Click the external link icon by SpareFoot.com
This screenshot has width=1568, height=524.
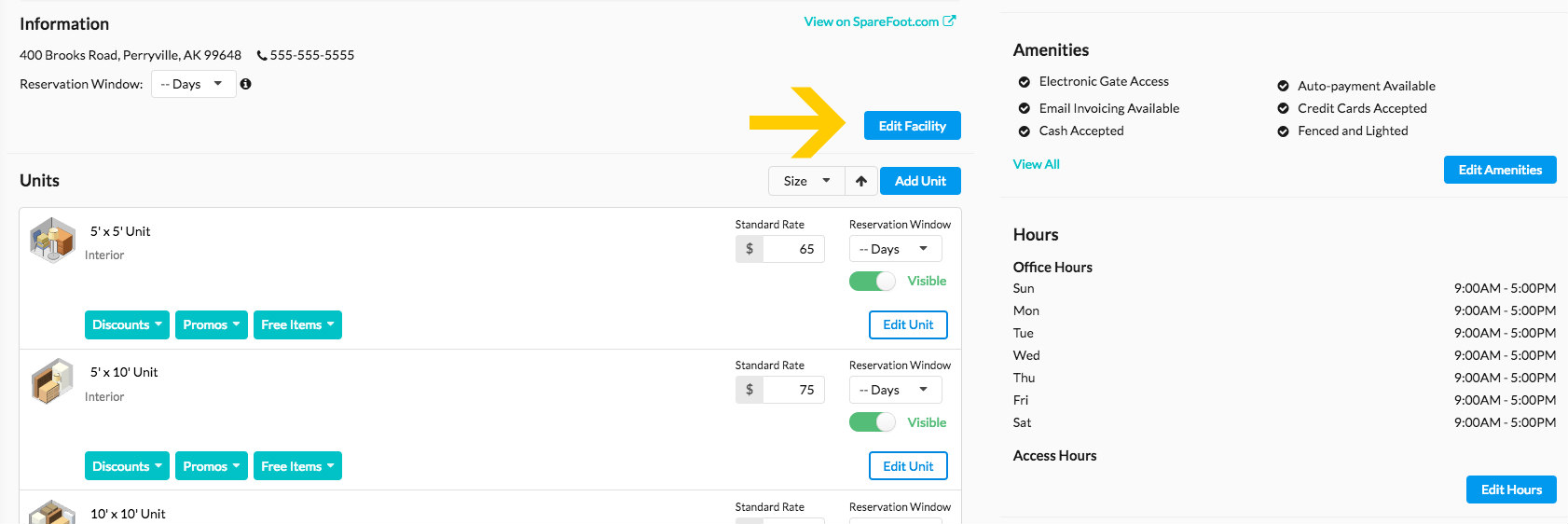[x=949, y=21]
